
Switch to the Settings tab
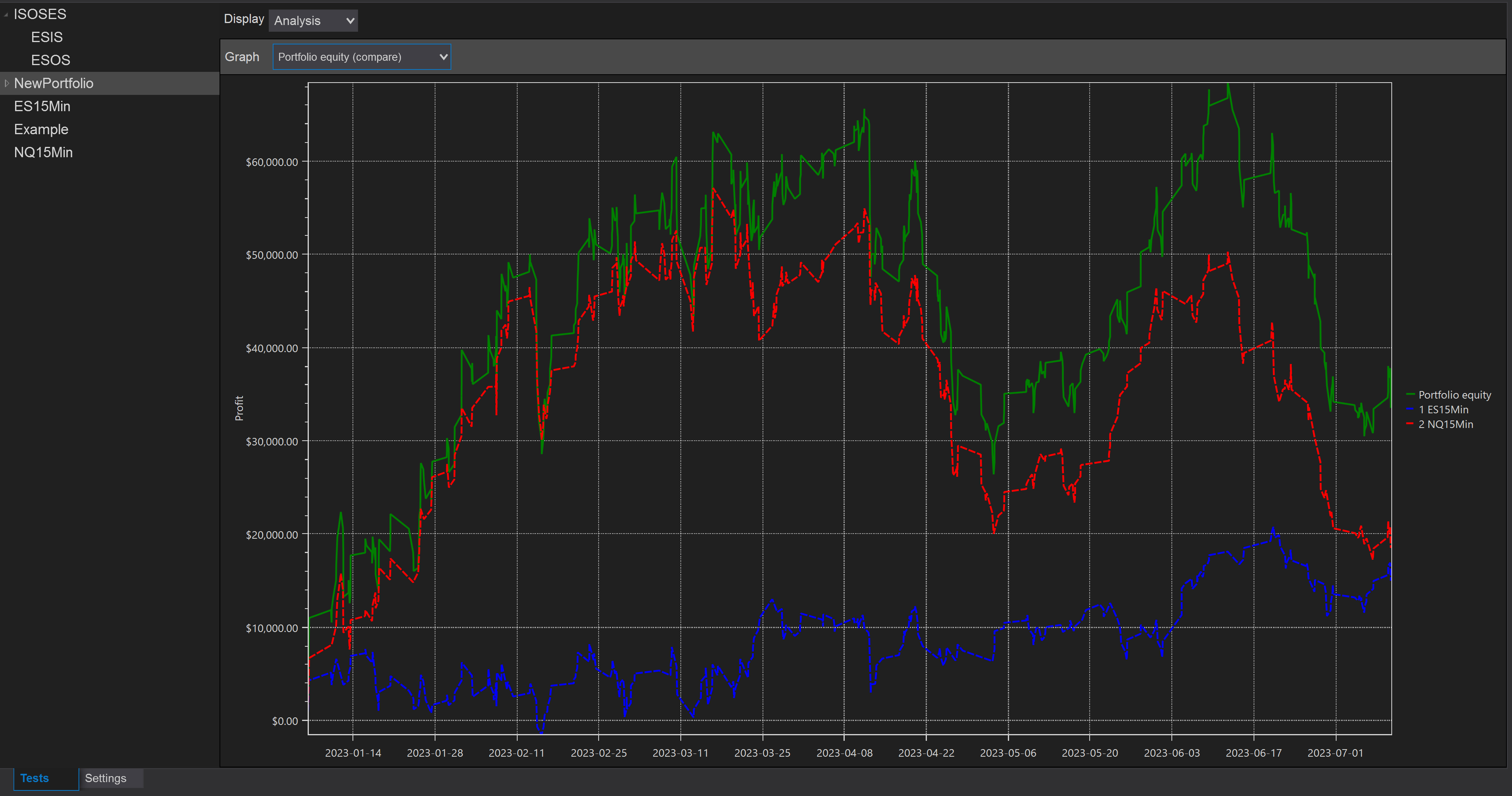coord(106,778)
